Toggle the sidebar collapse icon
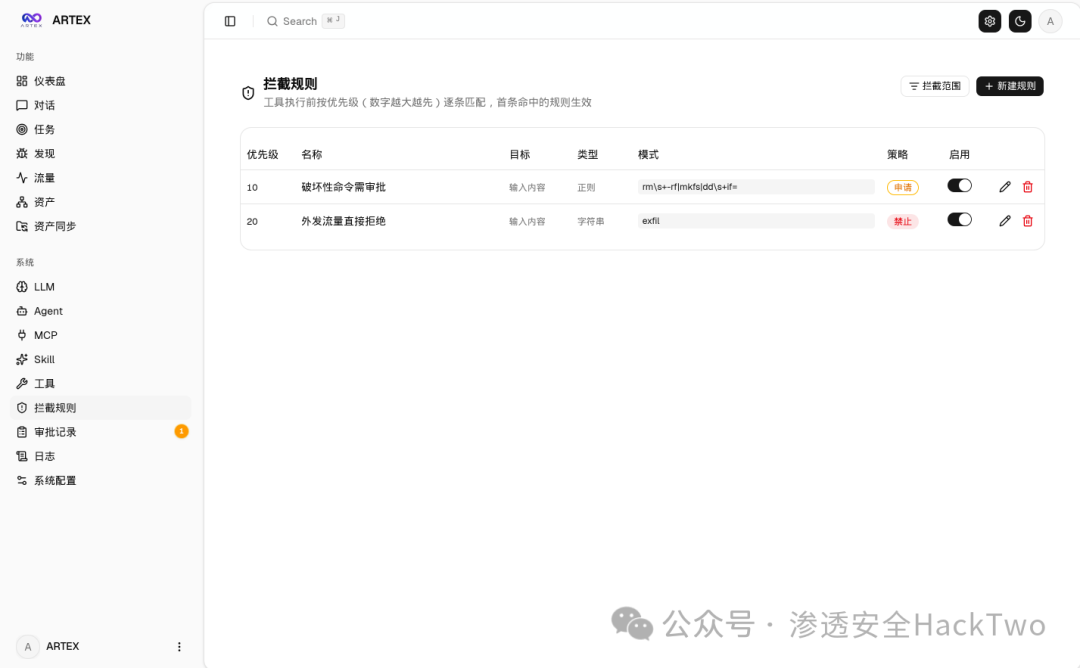 point(230,21)
